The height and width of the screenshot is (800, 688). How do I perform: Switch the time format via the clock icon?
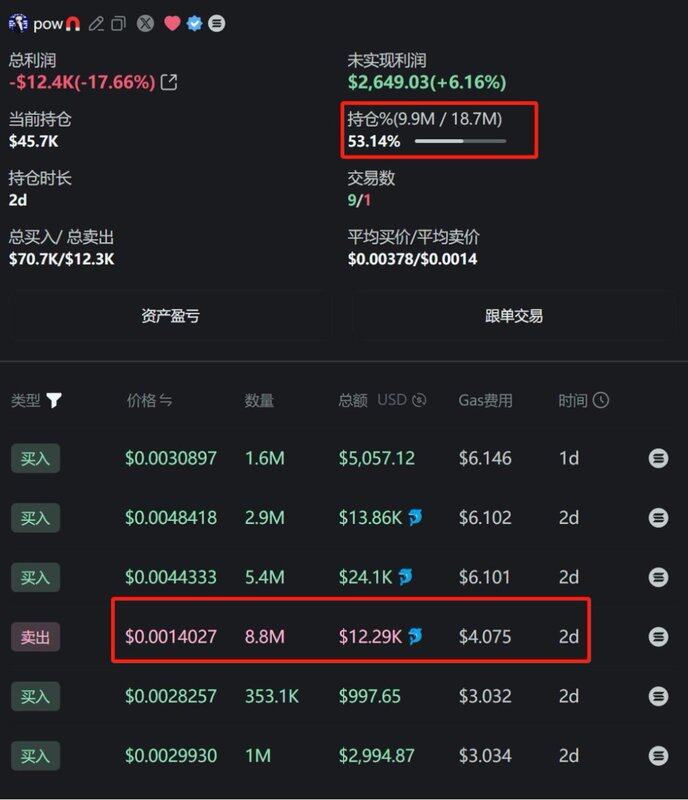click(x=601, y=400)
